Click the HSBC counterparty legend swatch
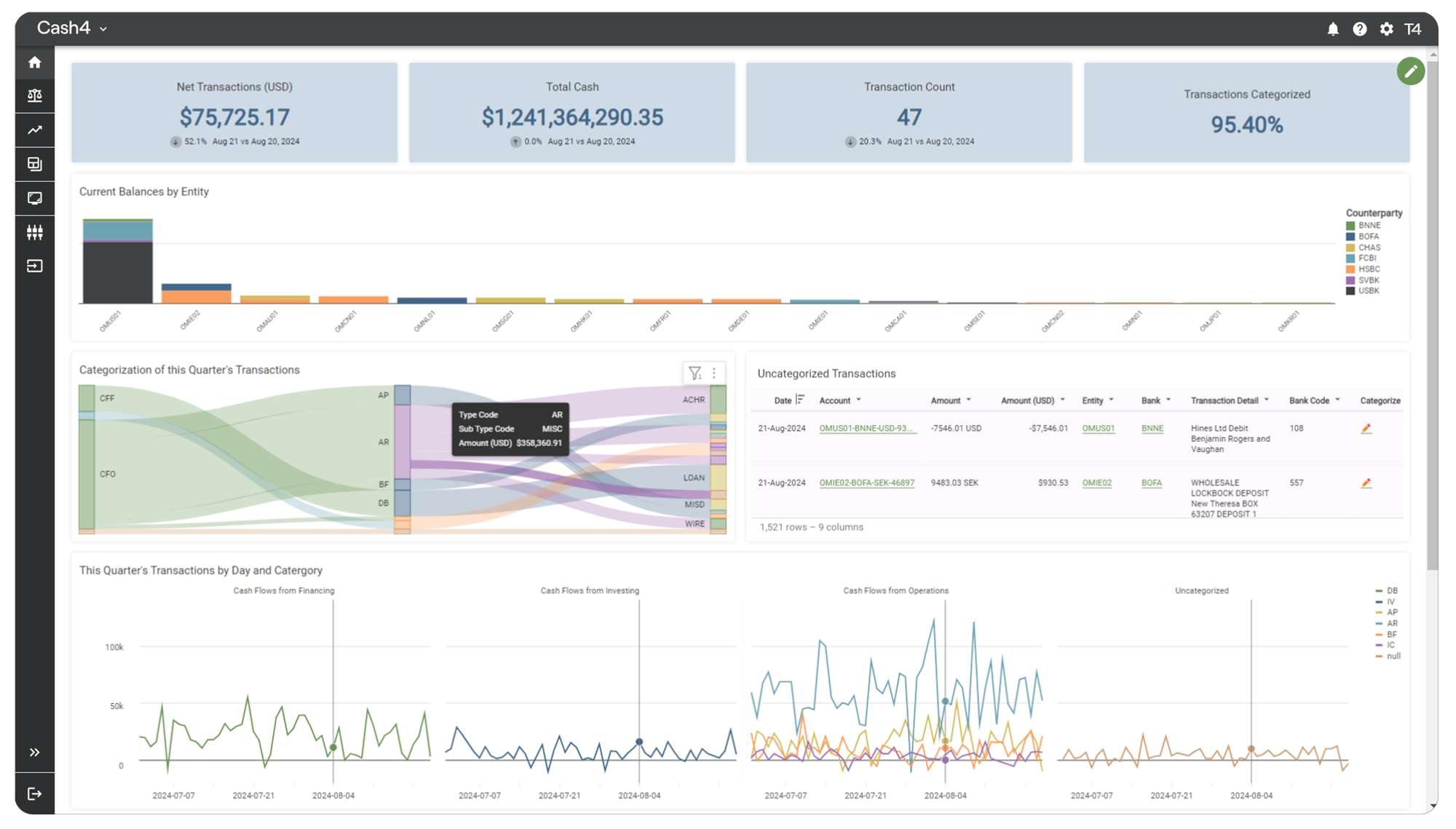The width and height of the screenshot is (1456, 829). (1350, 269)
